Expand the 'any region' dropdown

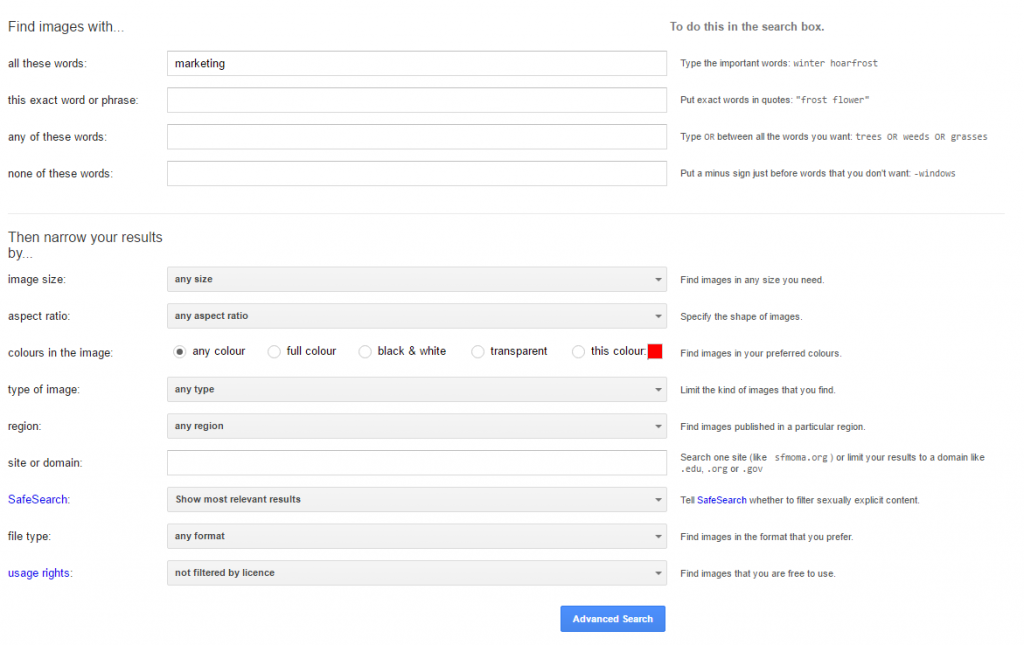[x=417, y=426]
